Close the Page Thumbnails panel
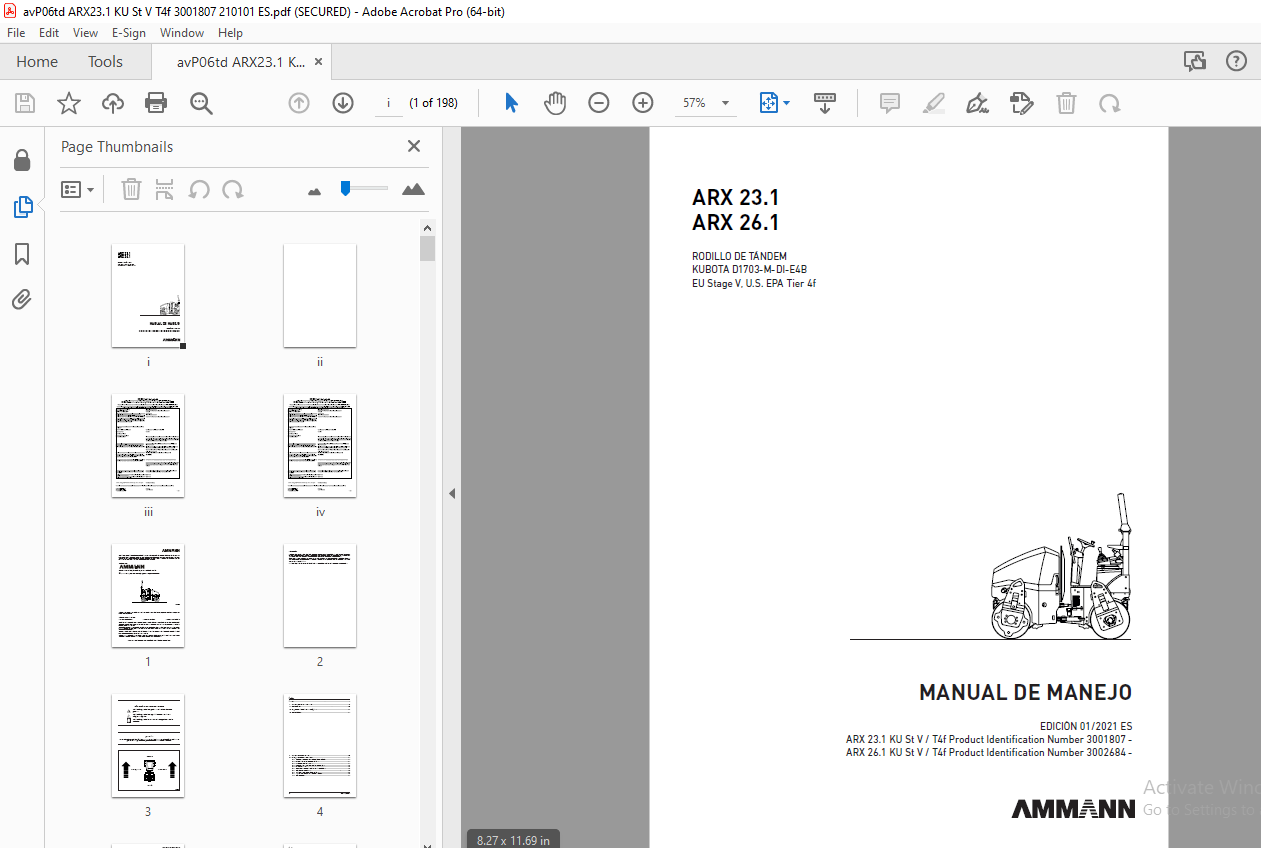Viewport: 1261px width, 848px height. (414, 146)
